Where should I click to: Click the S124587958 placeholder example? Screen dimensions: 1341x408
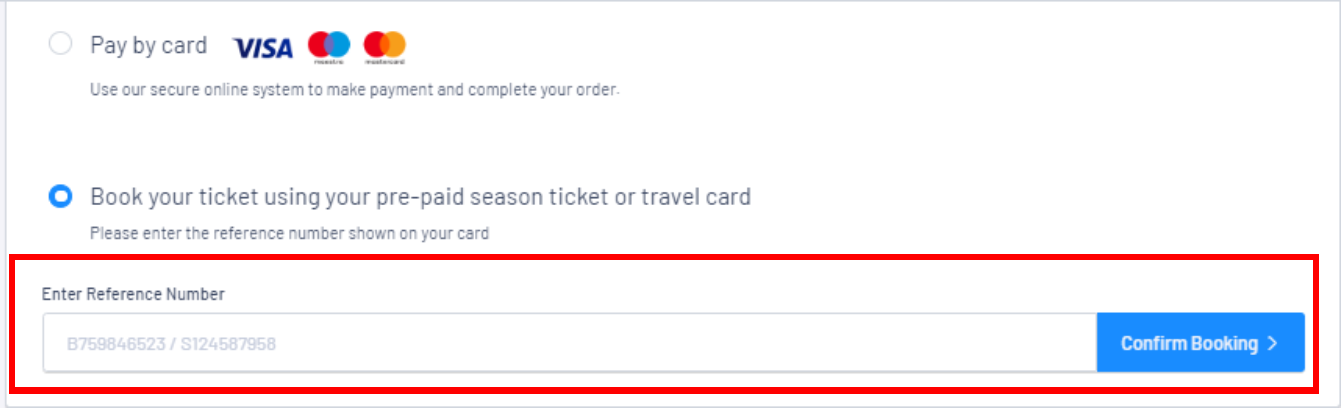(x=228, y=344)
